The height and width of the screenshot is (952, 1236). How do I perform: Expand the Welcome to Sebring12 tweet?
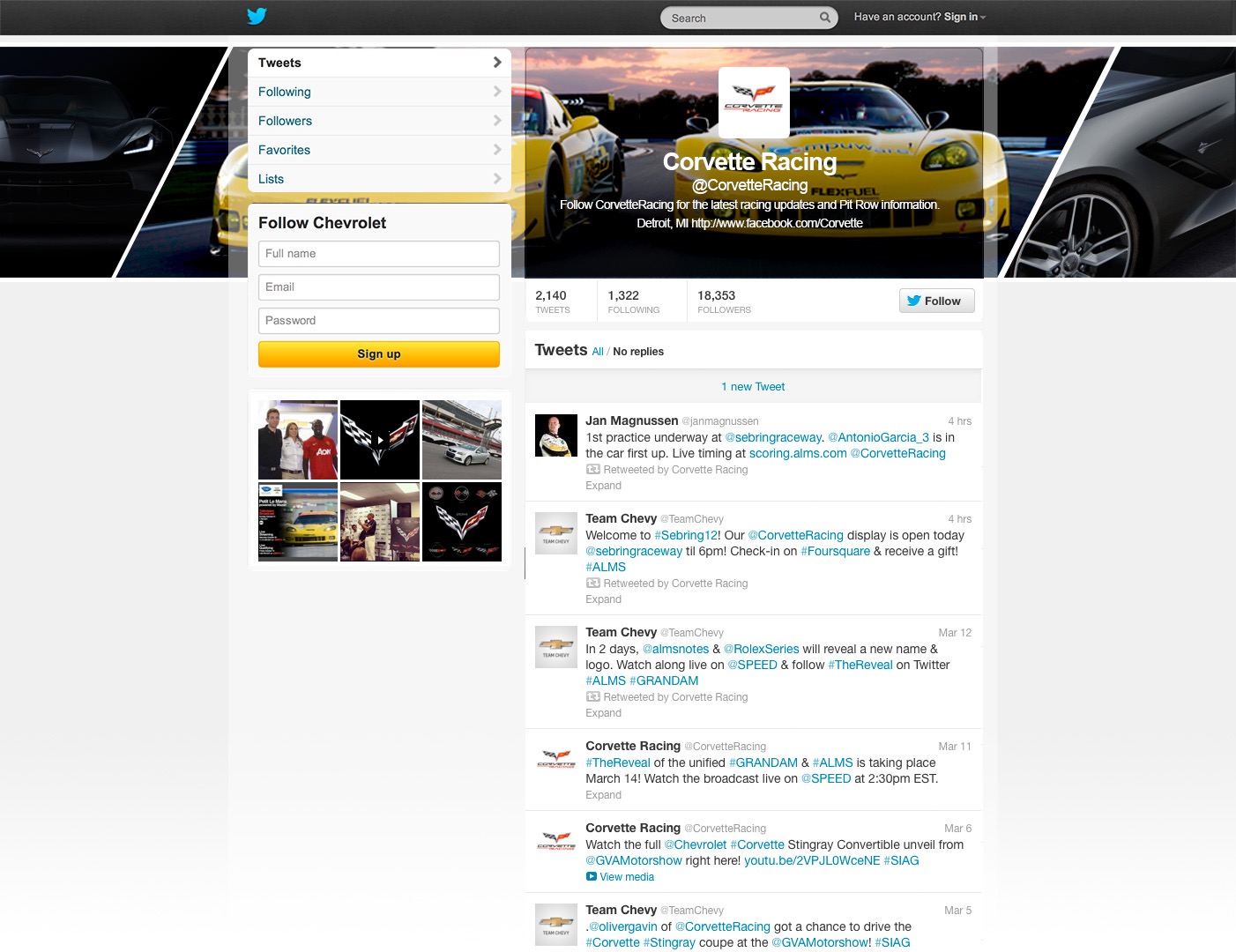click(603, 599)
